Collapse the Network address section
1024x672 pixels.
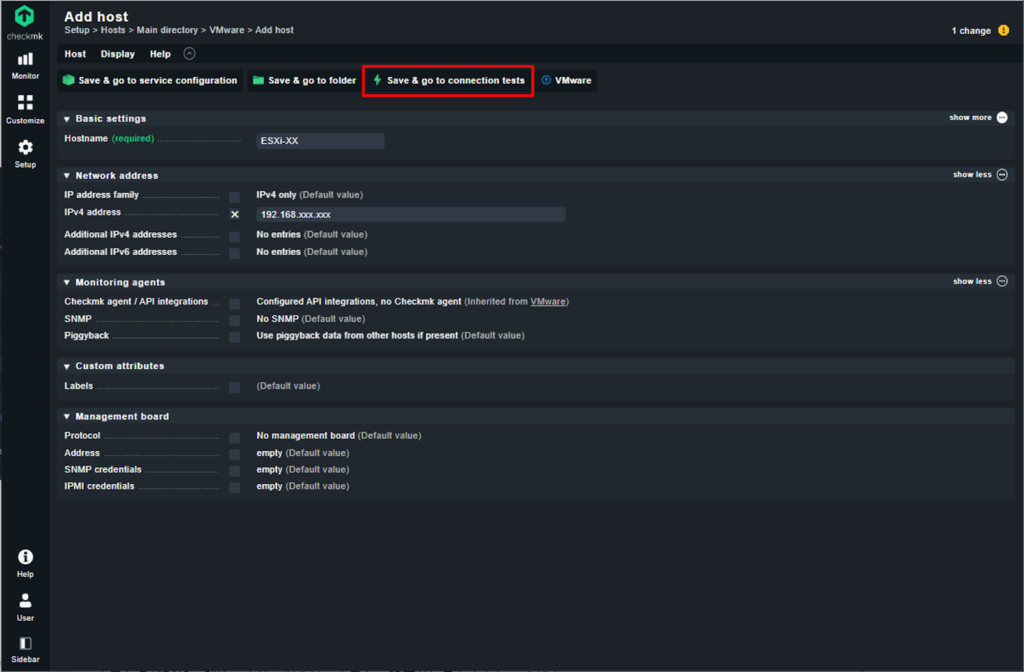67,176
